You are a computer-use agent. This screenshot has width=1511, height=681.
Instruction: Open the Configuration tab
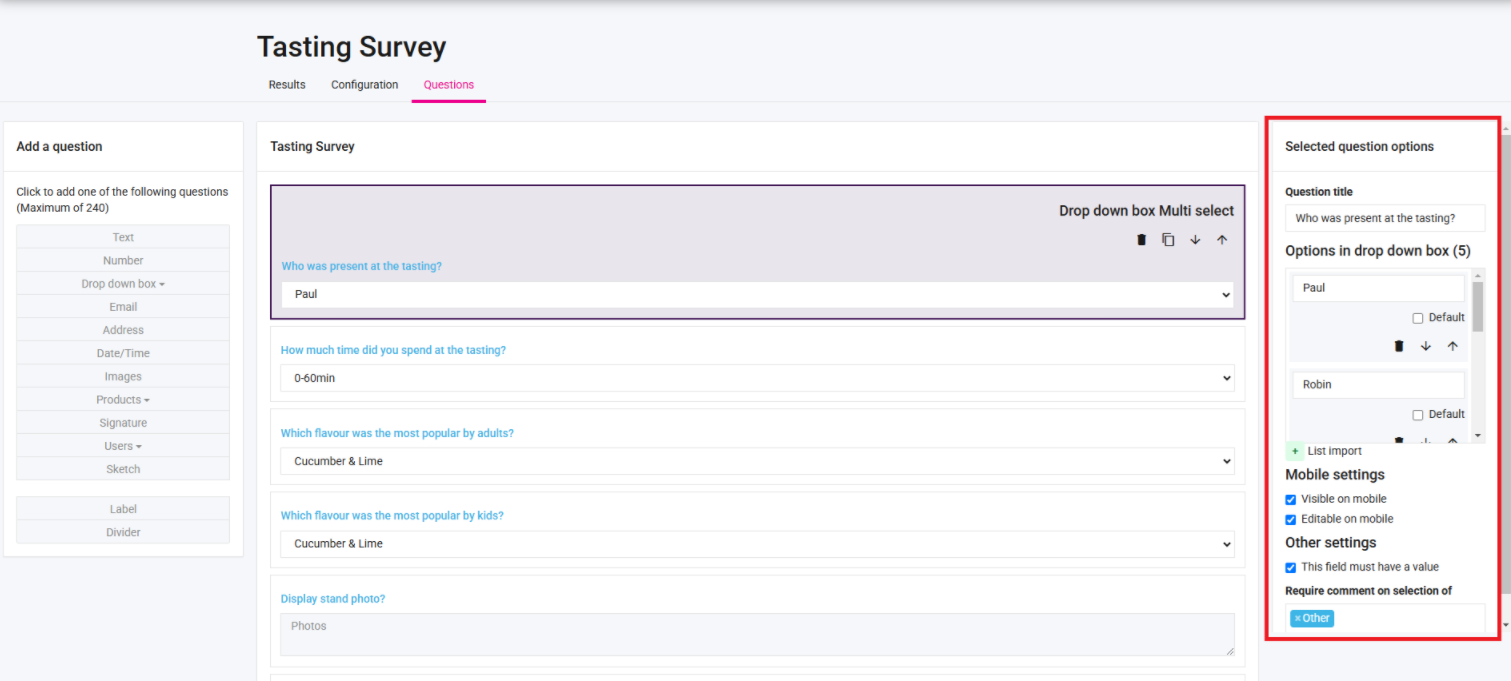[x=364, y=85]
